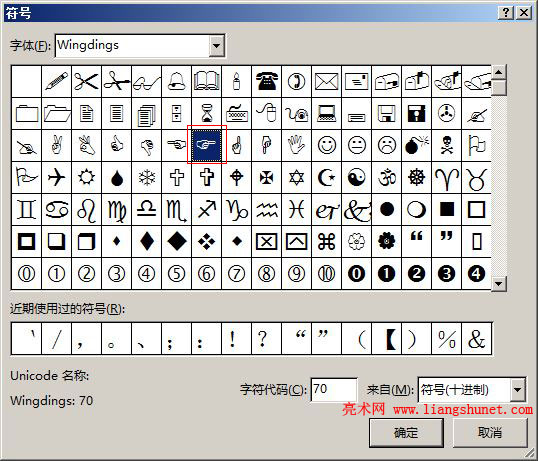Image resolution: width=538 pixels, height=461 pixels.
Task: Pick the open book symbol
Action: tap(207, 82)
